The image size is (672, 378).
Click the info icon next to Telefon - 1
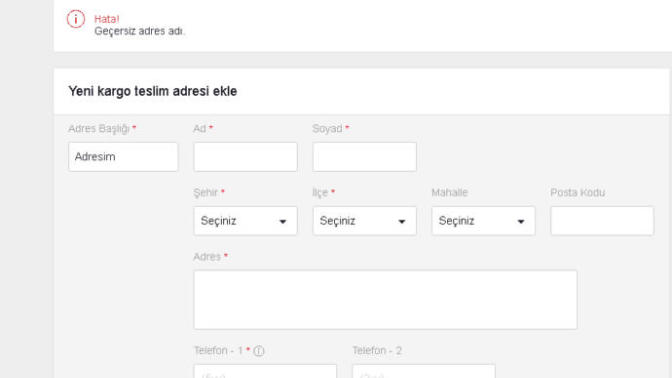(x=259, y=351)
